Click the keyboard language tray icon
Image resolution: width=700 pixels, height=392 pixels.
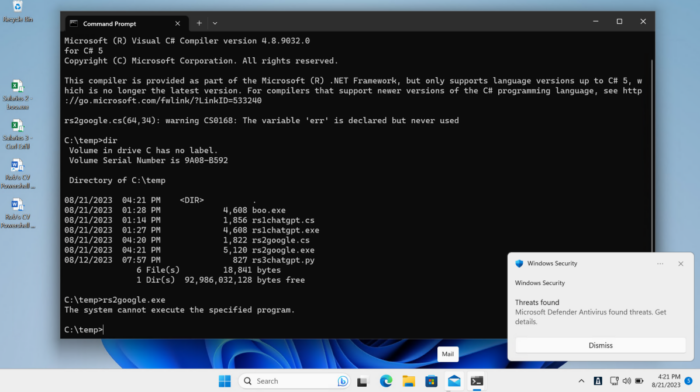598,381
